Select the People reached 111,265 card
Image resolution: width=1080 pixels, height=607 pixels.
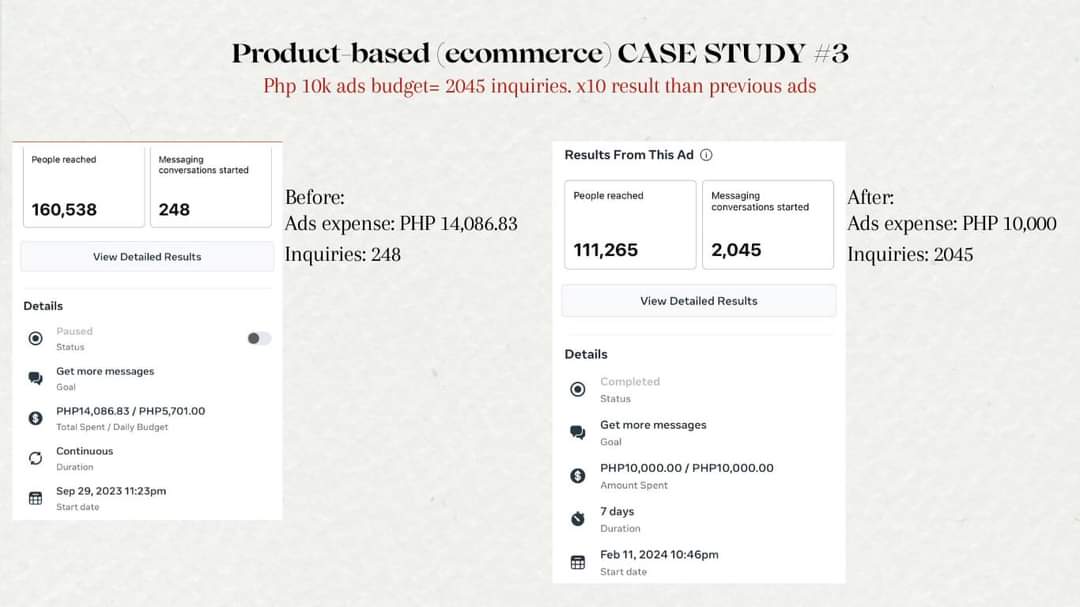pos(630,225)
